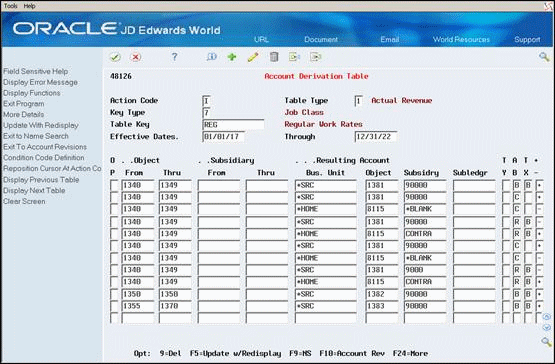Click the F24=More function text
Image resolution: width=555 pixels, height=364 pixels.
click(410, 353)
